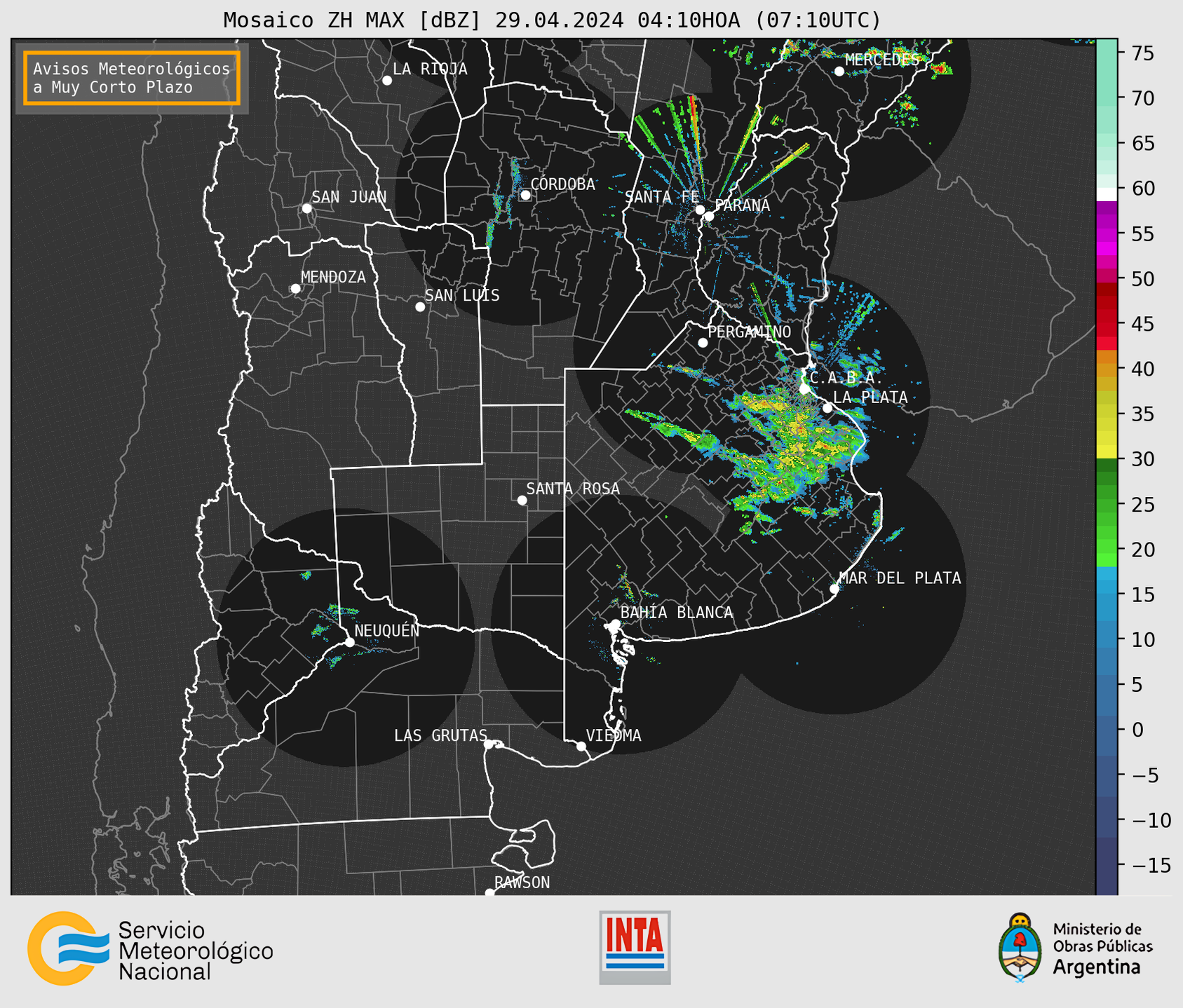Select the Pergamino city marker dot
The image size is (1183, 1008).
[x=703, y=343]
